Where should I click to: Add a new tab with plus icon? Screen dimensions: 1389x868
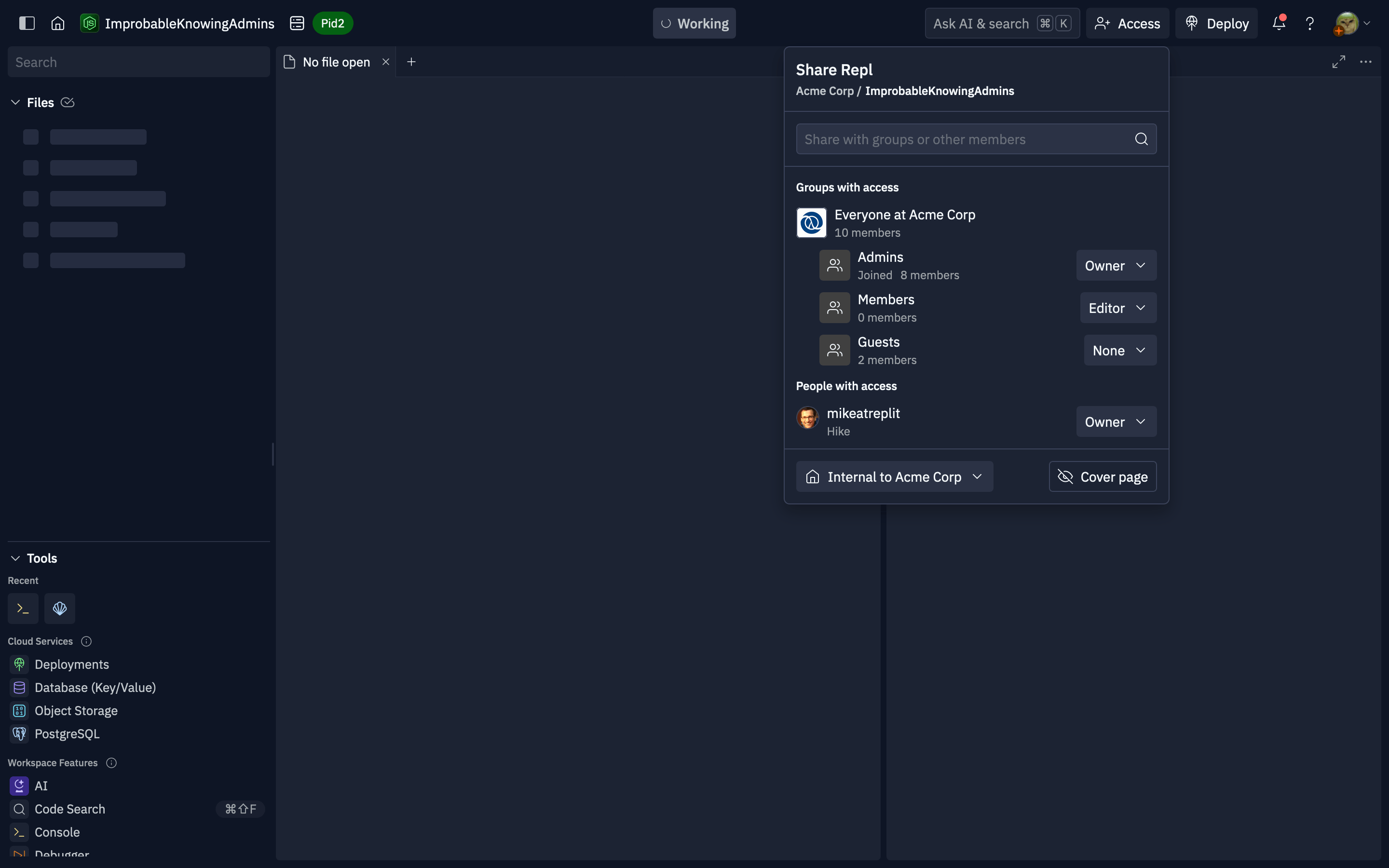point(411,62)
